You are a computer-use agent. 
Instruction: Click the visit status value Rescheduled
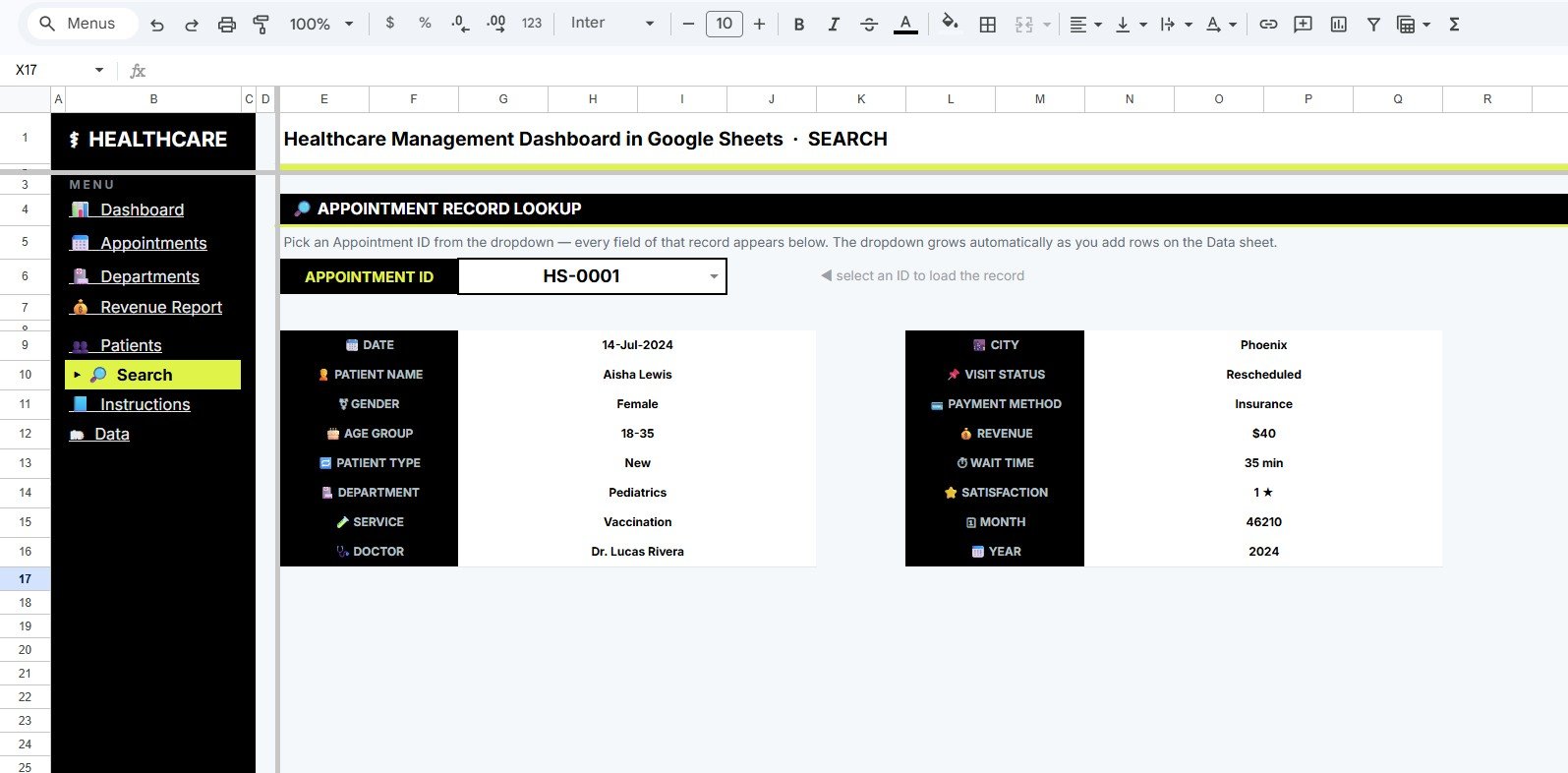(1263, 375)
